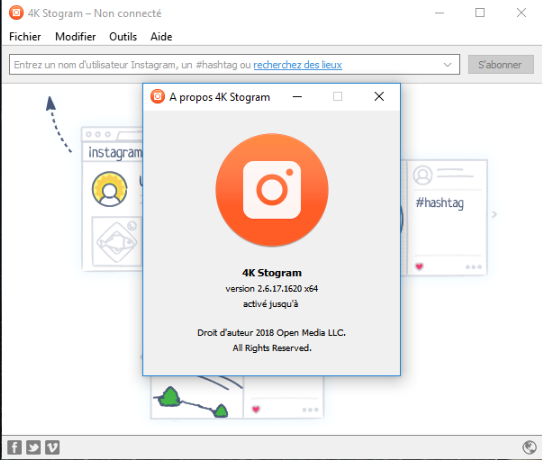Minimize the A propos 4K Stogram dialog
Image resolution: width=542 pixels, height=460 pixels.
297,96
